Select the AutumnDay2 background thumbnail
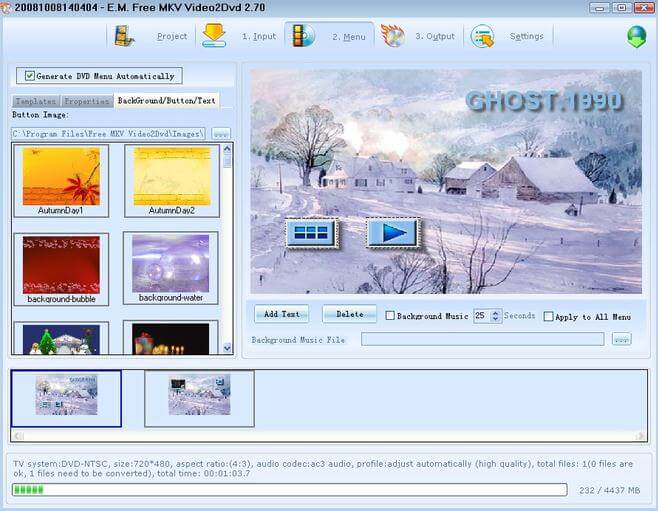 (172, 180)
